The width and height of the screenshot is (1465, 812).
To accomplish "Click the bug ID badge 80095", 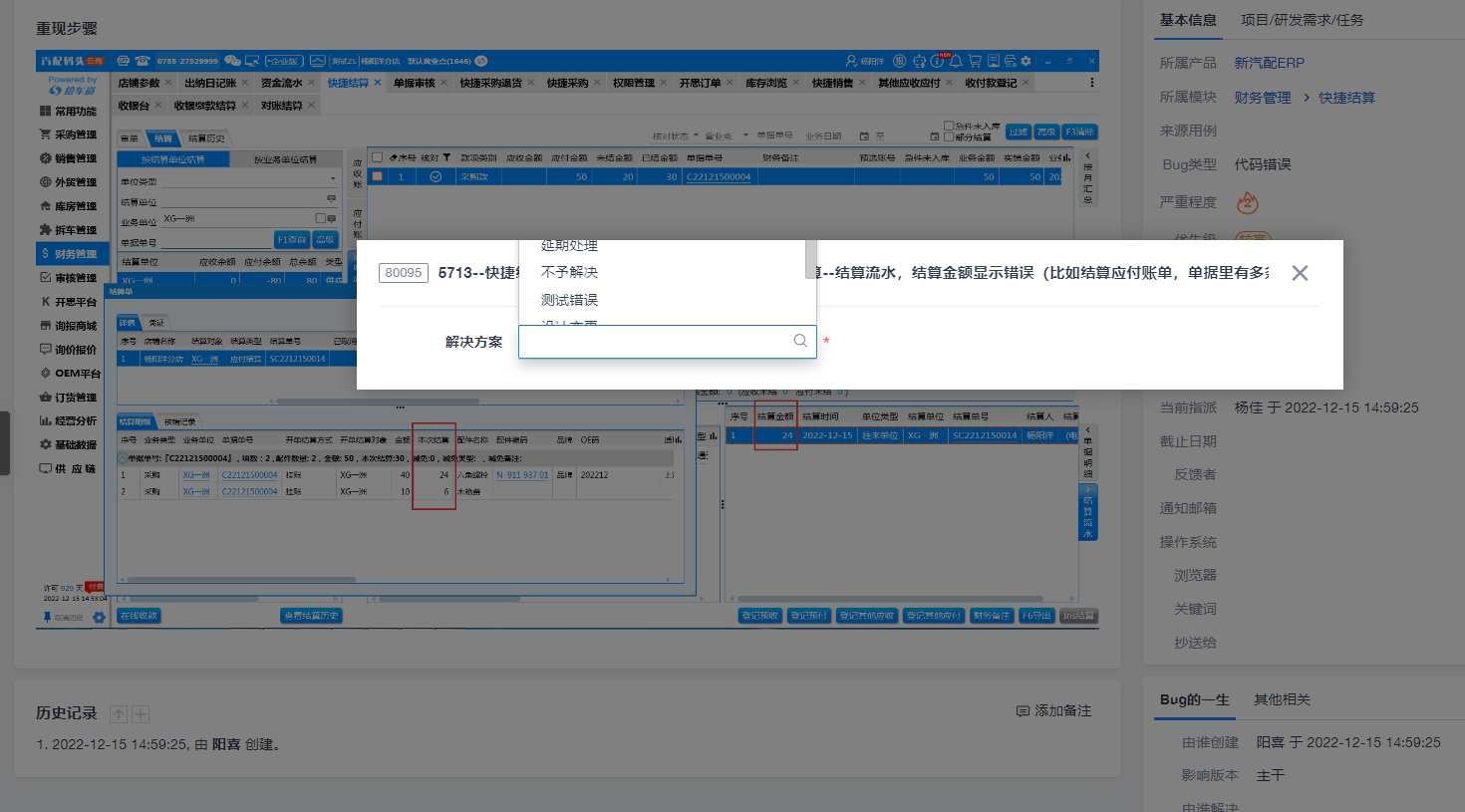I will 404,273.
